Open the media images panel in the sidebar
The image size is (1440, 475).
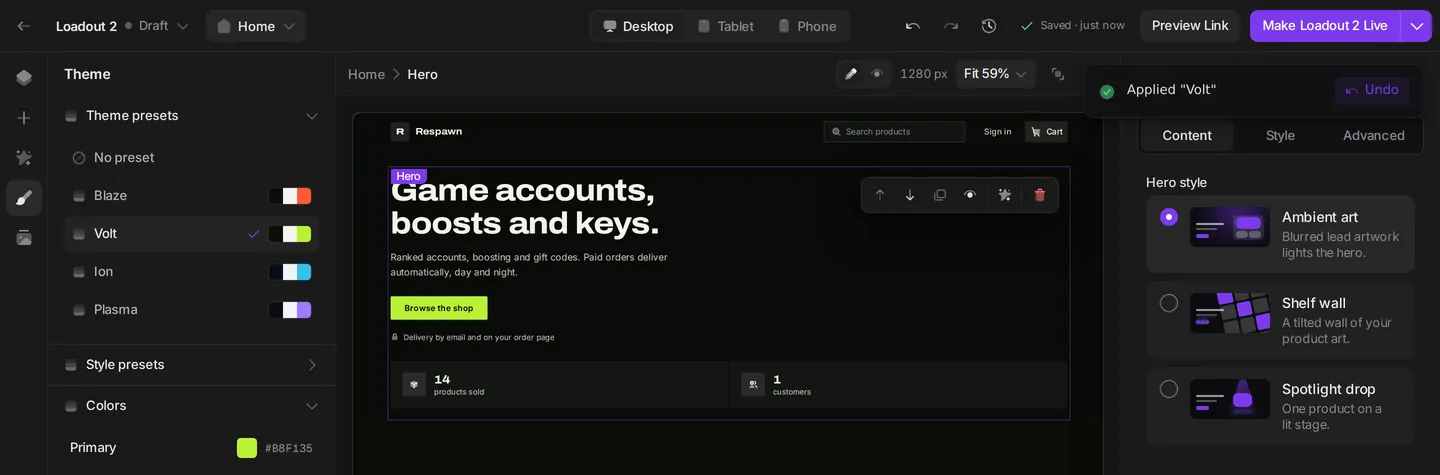point(24,238)
